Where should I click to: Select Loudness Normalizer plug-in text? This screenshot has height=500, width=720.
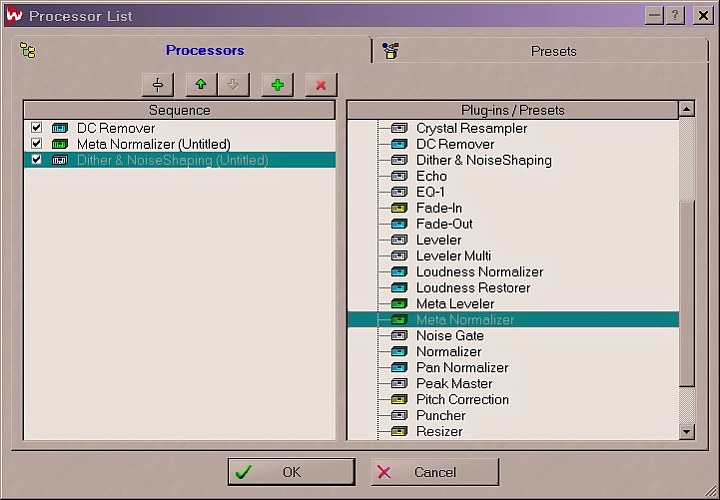[x=479, y=272]
